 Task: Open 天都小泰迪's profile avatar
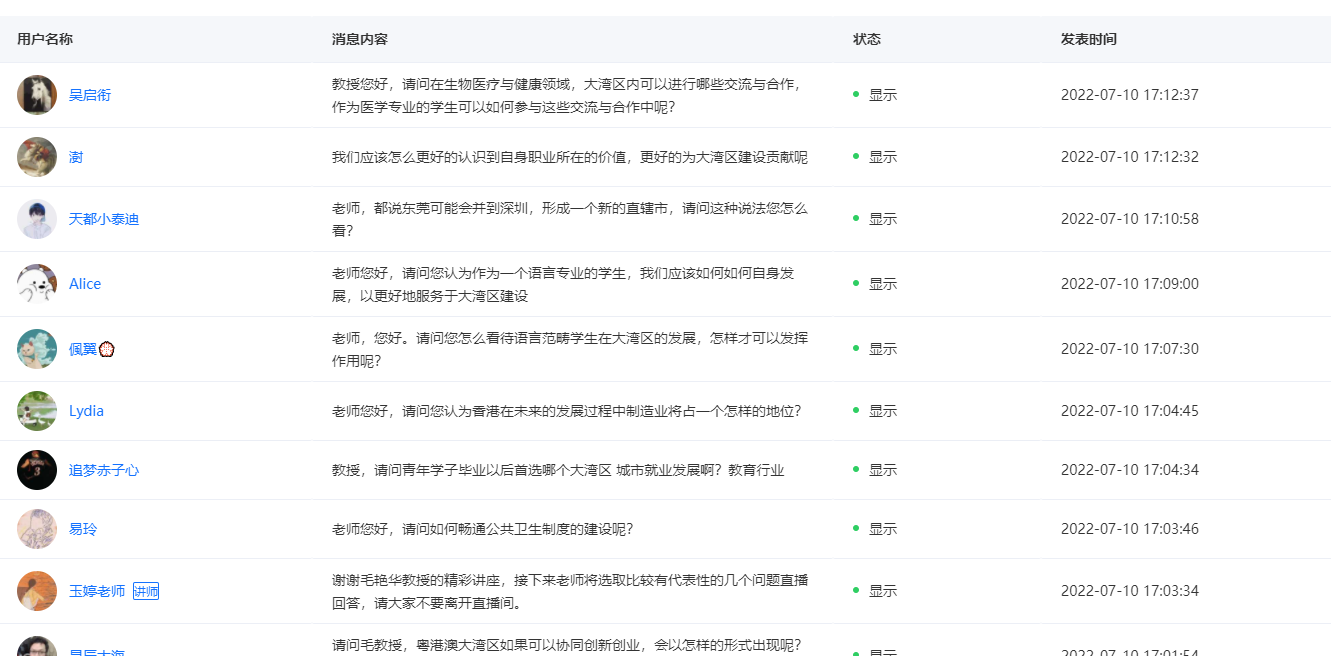coord(37,219)
